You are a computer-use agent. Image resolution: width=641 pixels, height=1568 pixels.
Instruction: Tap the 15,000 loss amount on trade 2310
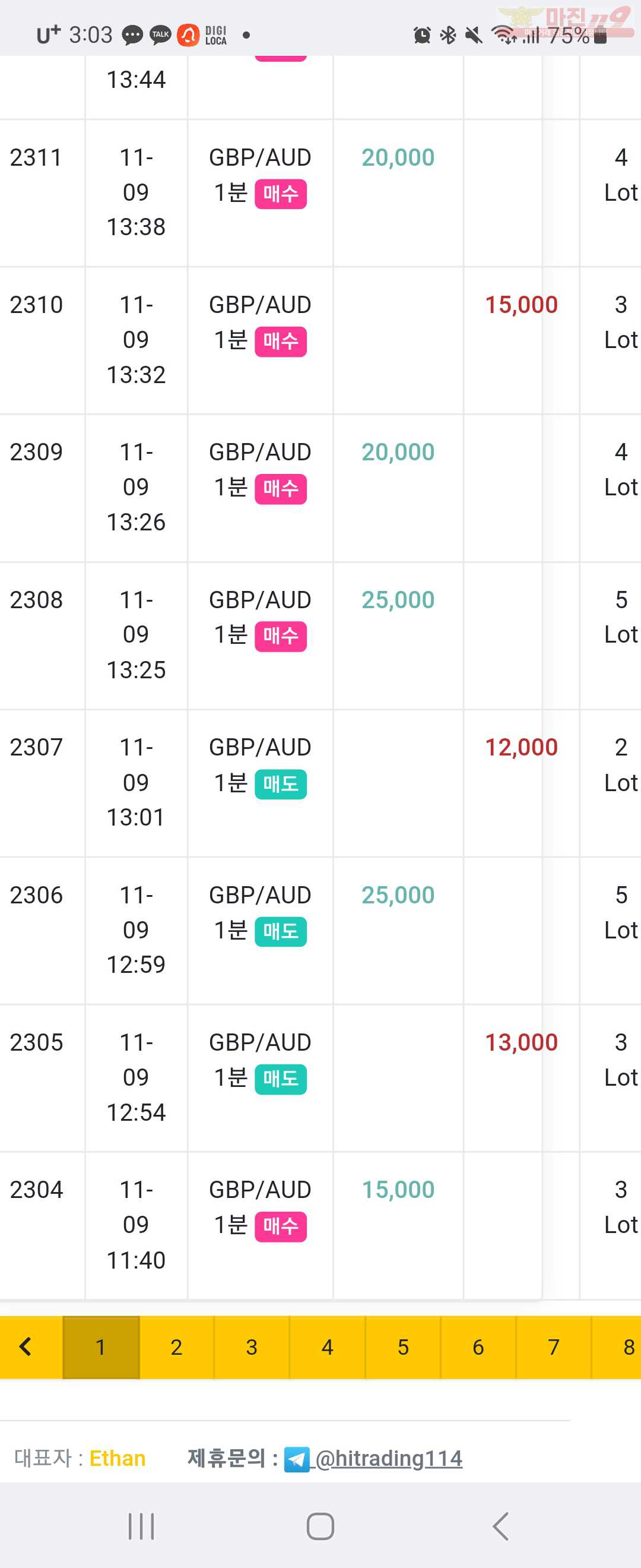pyautogui.click(x=521, y=305)
